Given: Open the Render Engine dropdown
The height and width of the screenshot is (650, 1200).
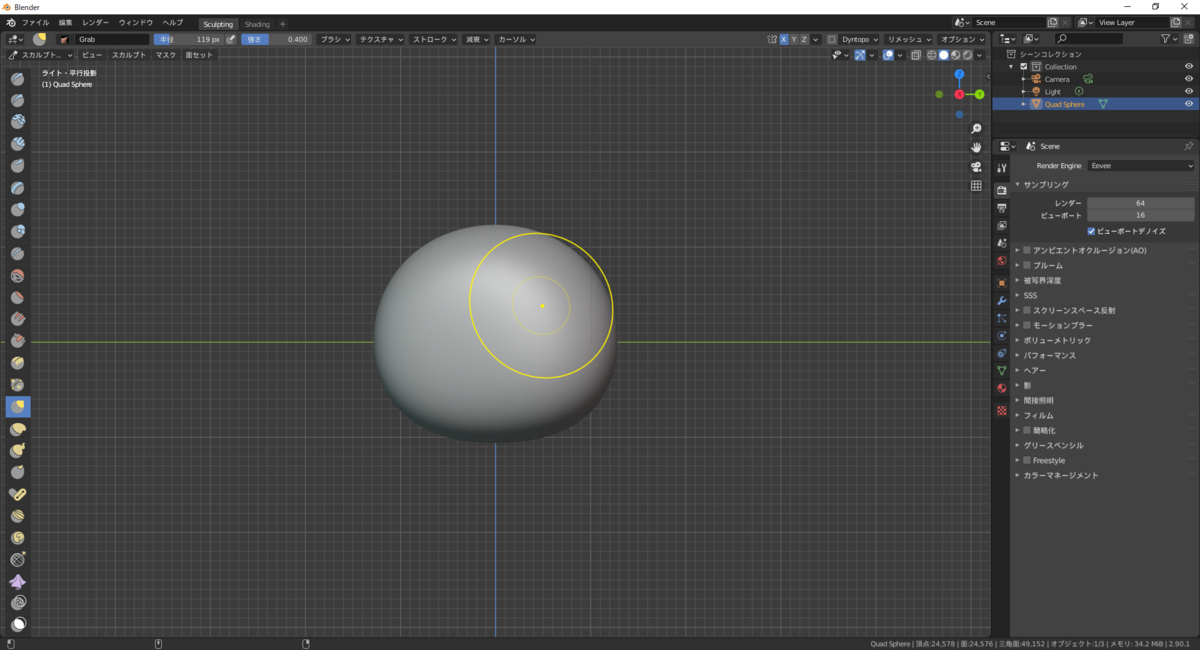Looking at the screenshot, I should click(1141, 166).
